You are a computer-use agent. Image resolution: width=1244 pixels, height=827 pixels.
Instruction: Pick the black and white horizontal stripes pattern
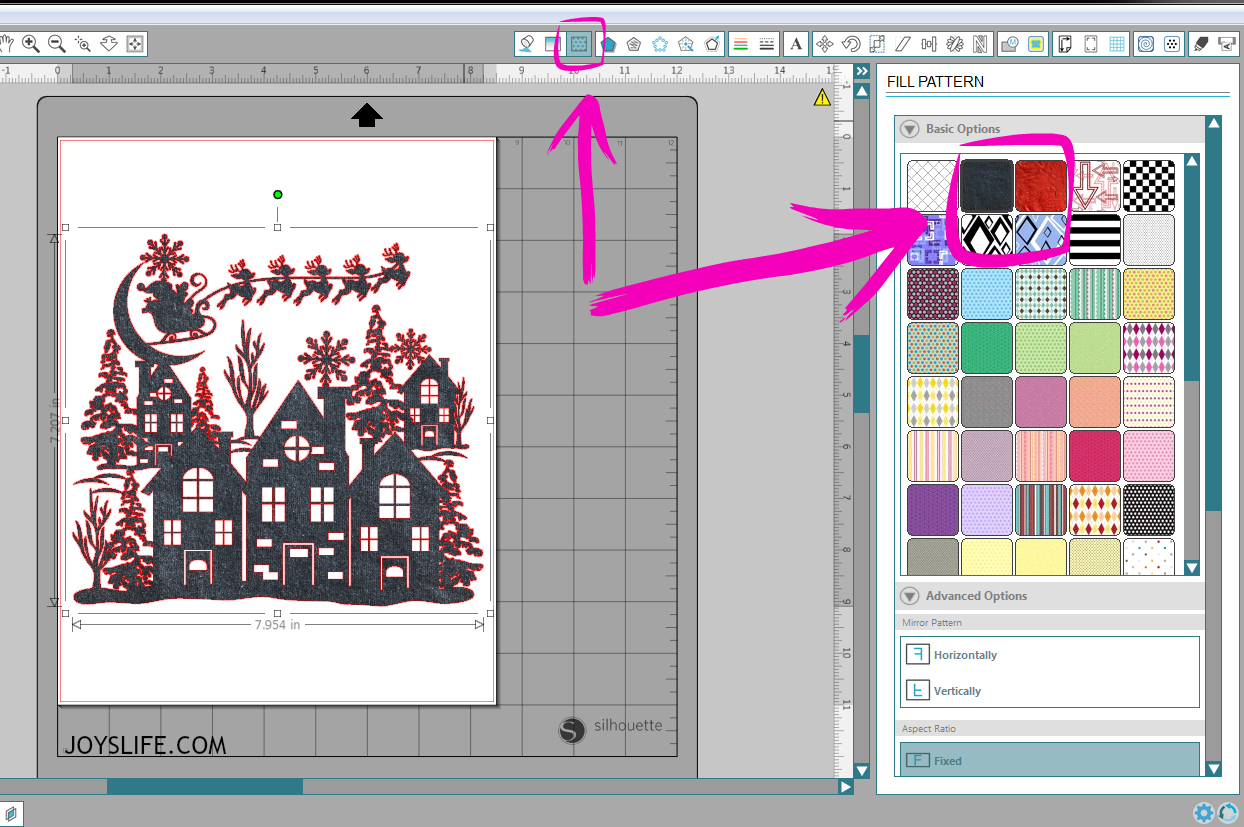[x=1095, y=239]
